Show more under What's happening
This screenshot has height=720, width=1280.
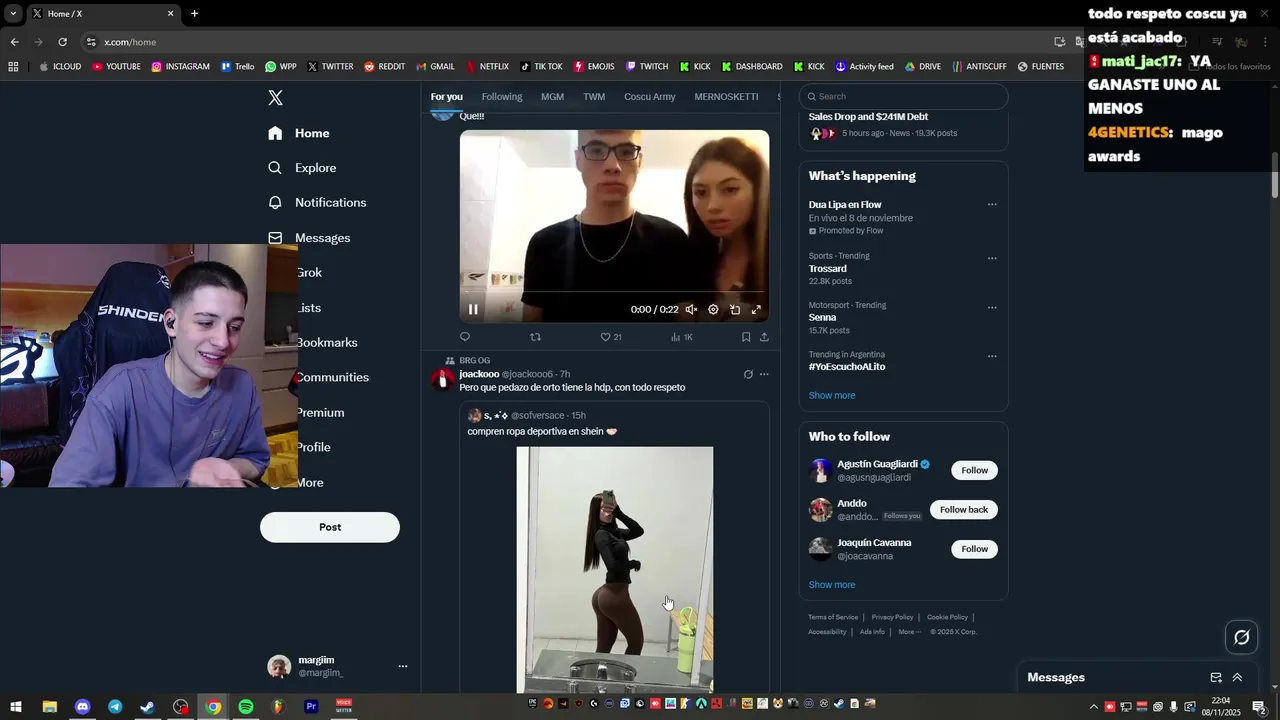point(832,395)
